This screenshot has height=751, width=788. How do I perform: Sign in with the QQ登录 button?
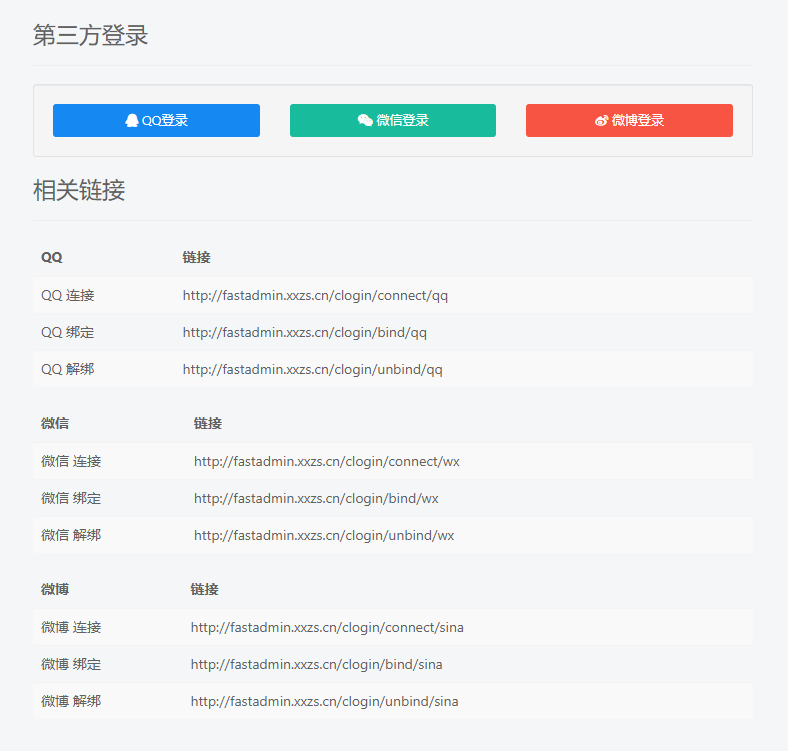click(x=156, y=121)
